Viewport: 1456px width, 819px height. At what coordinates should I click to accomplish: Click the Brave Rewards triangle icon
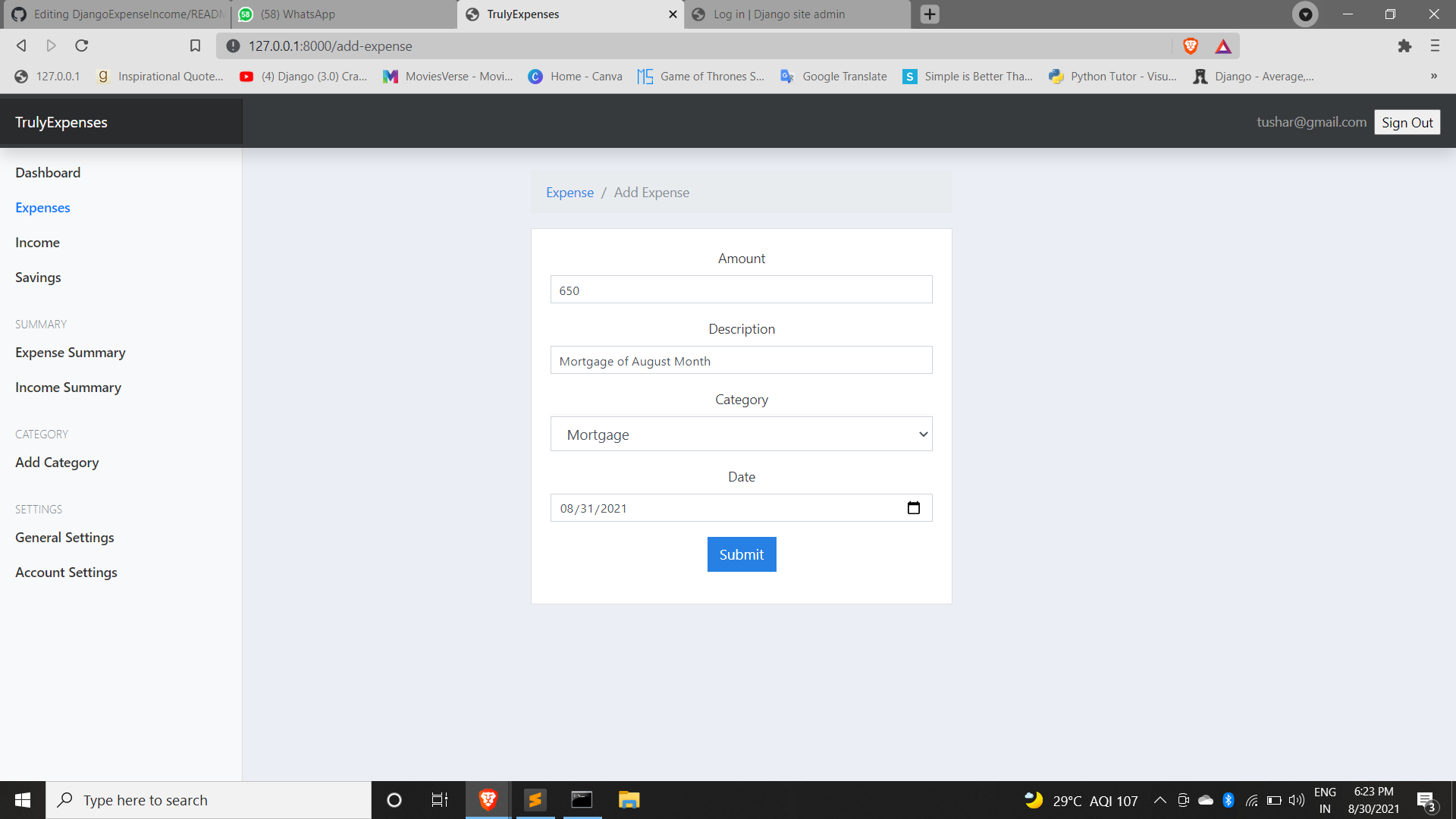pos(1223,45)
